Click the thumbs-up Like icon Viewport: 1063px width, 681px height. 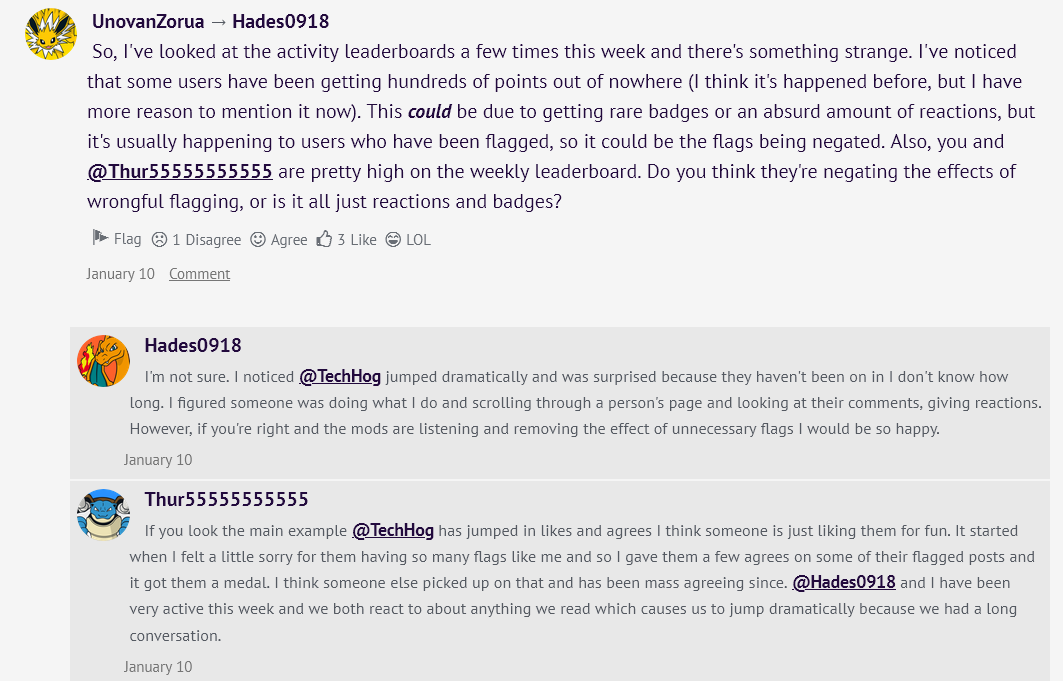point(324,239)
